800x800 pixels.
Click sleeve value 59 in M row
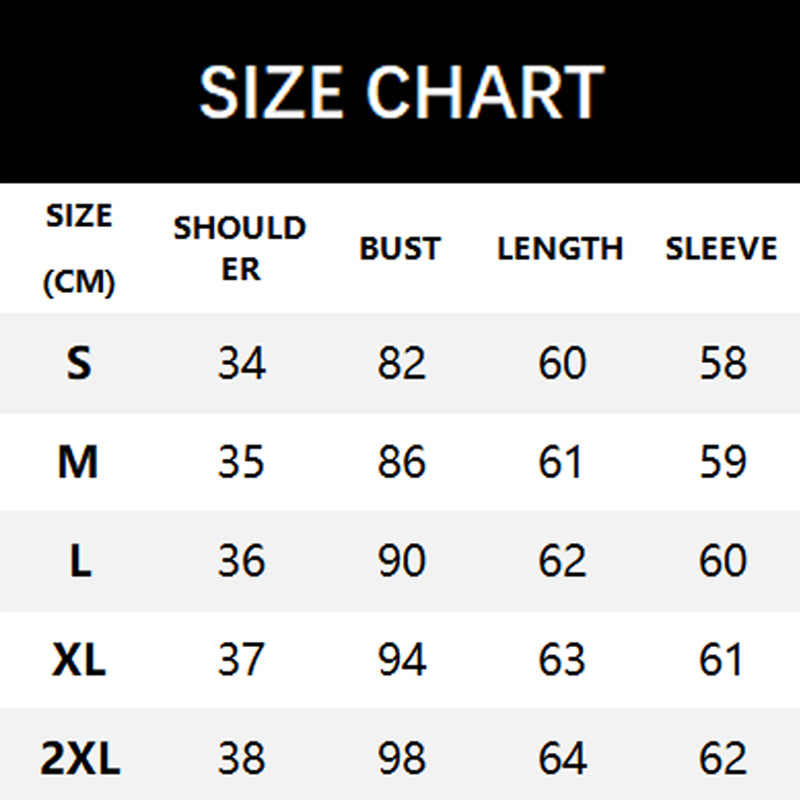(722, 462)
